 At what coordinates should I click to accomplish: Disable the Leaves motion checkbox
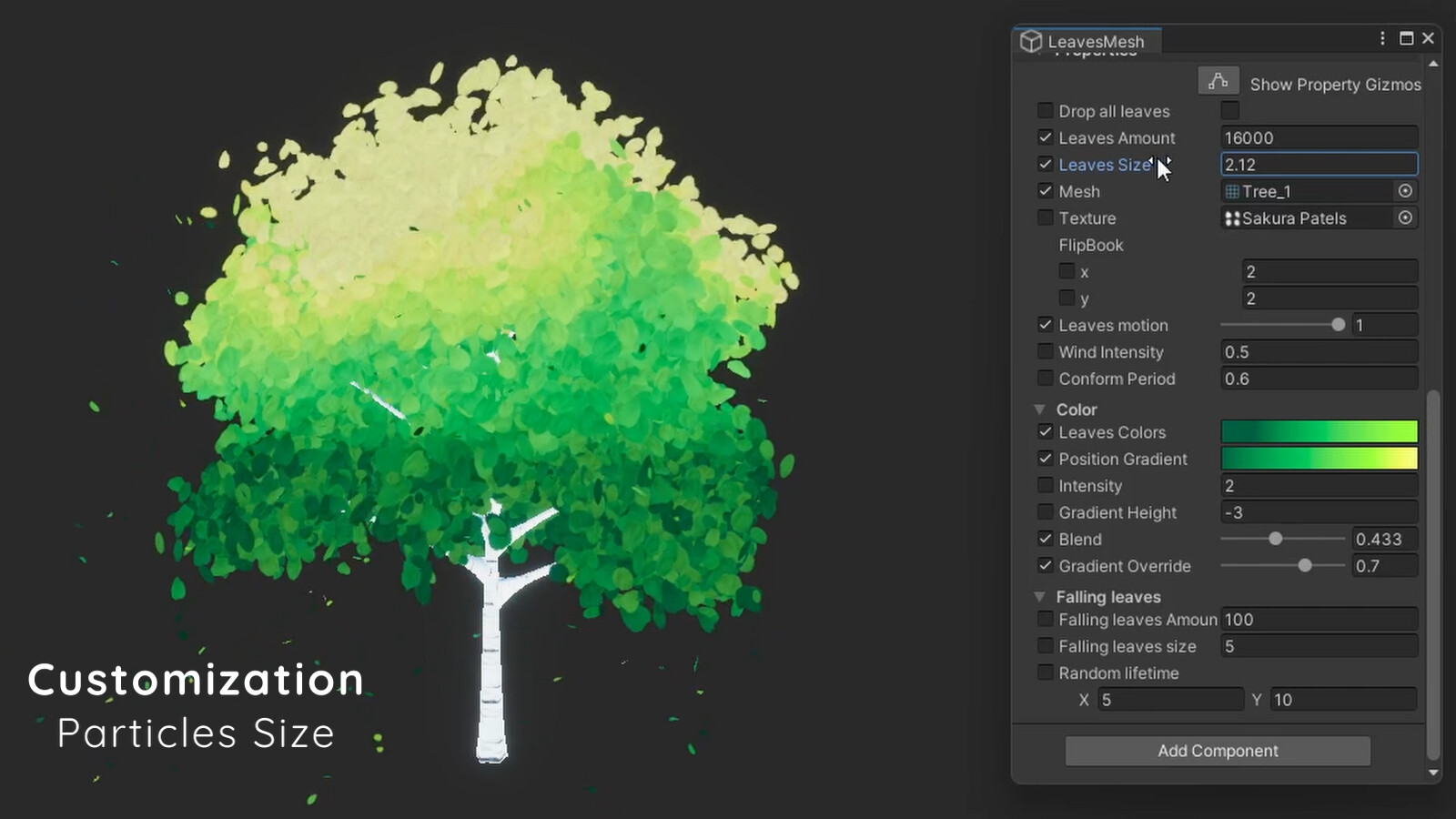pos(1045,325)
